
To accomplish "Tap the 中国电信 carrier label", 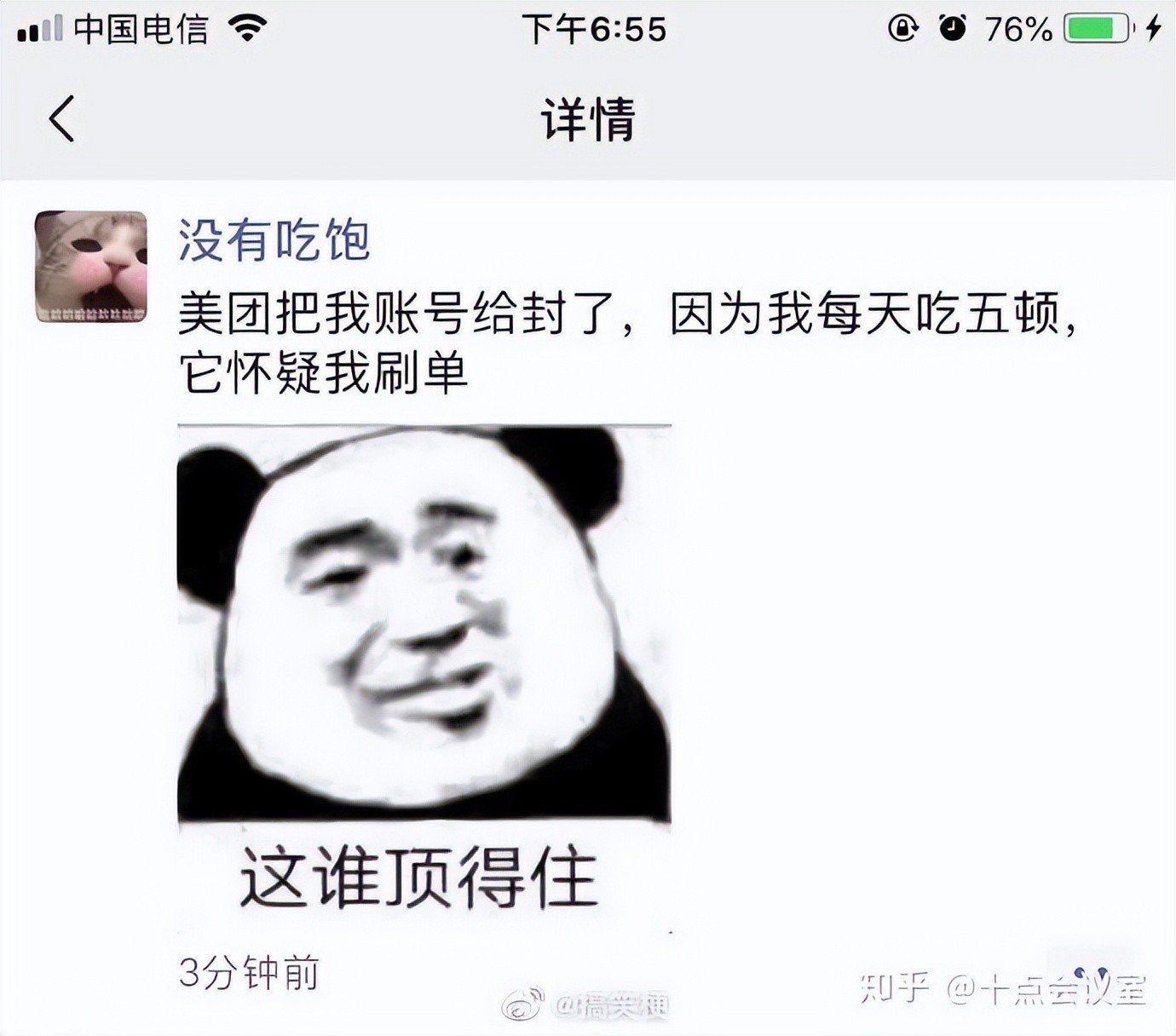I will pyautogui.click(x=141, y=29).
